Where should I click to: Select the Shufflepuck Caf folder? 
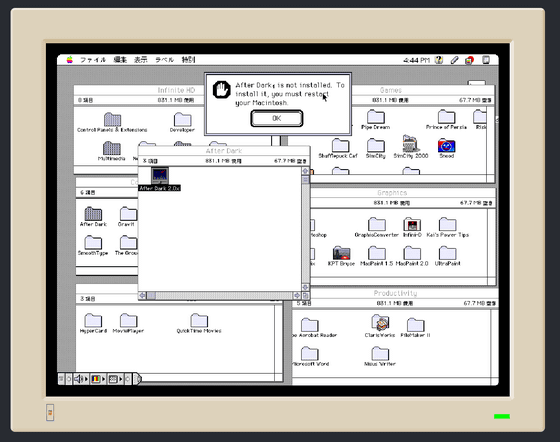click(338, 148)
